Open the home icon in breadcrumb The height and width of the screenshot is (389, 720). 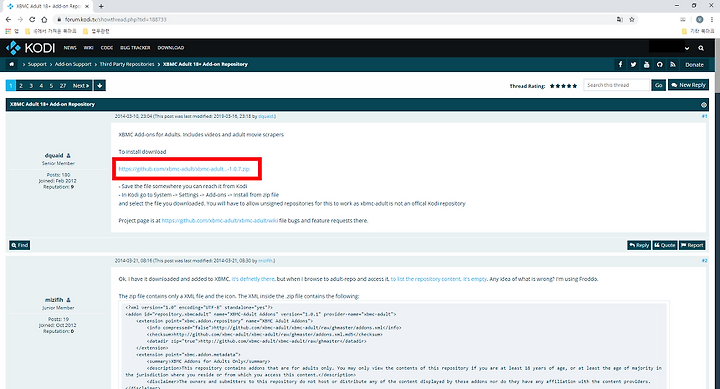tap(11, 64)
